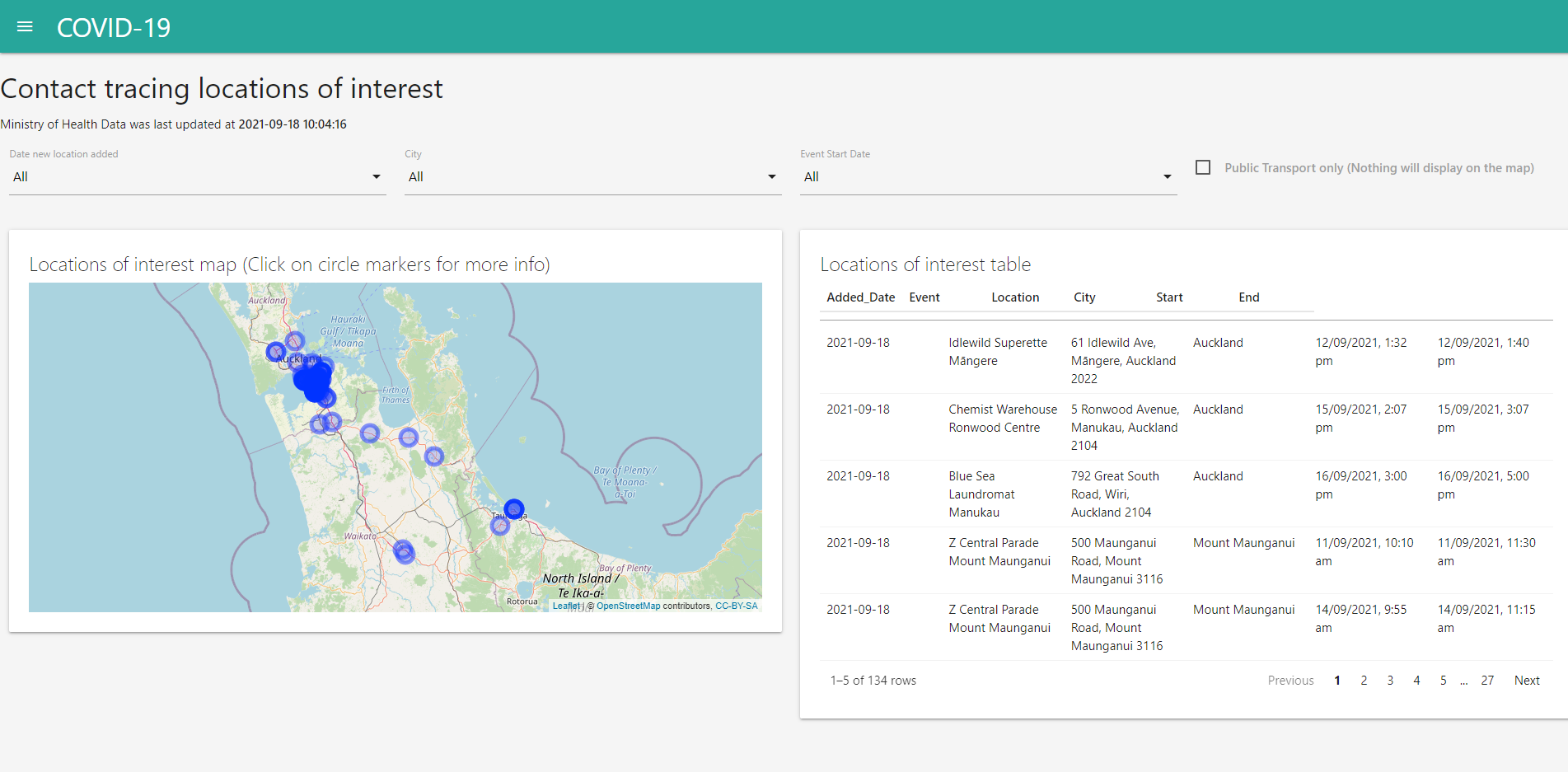Image resolution: width=1568 pixels, height=777 pixels.
Task: Sort table by Start column header
Action: (x=1168, y=297)
